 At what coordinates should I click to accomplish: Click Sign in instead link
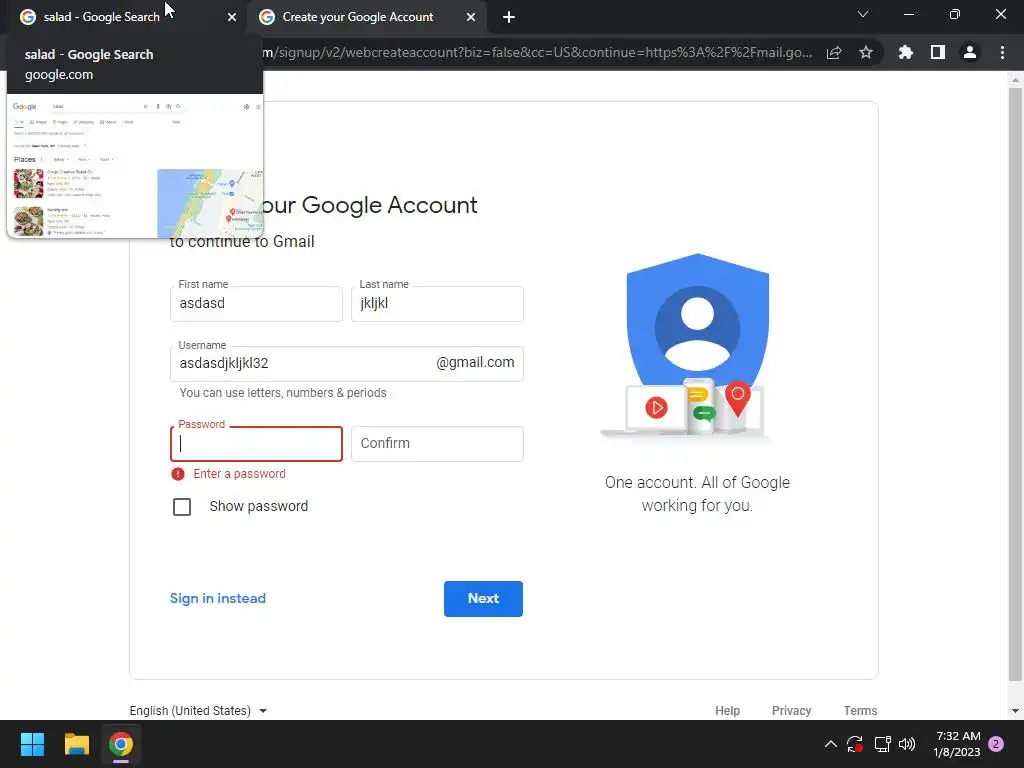click(218, 598)
